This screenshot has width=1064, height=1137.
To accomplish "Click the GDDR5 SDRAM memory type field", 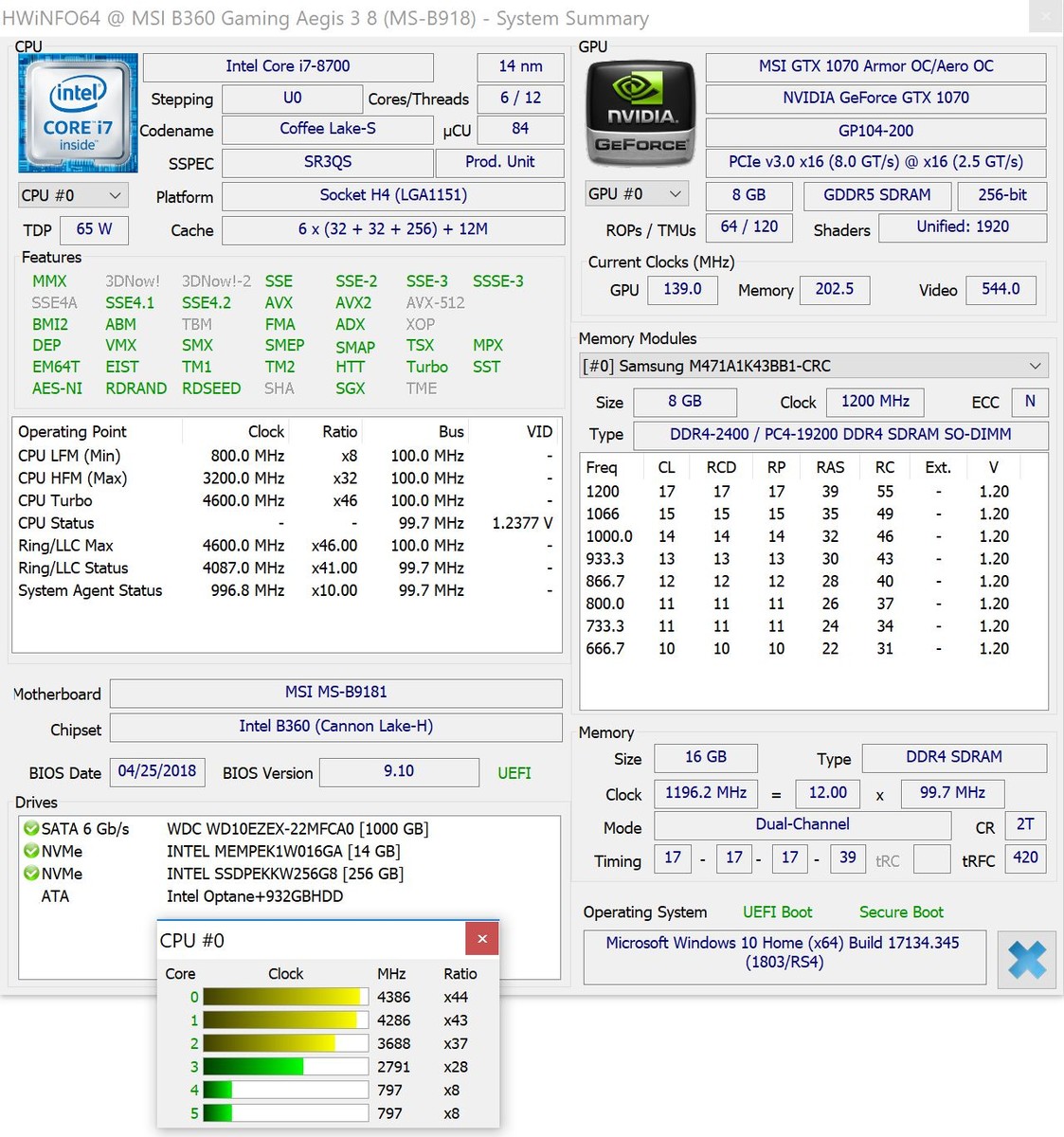I will tap(877, 195).
